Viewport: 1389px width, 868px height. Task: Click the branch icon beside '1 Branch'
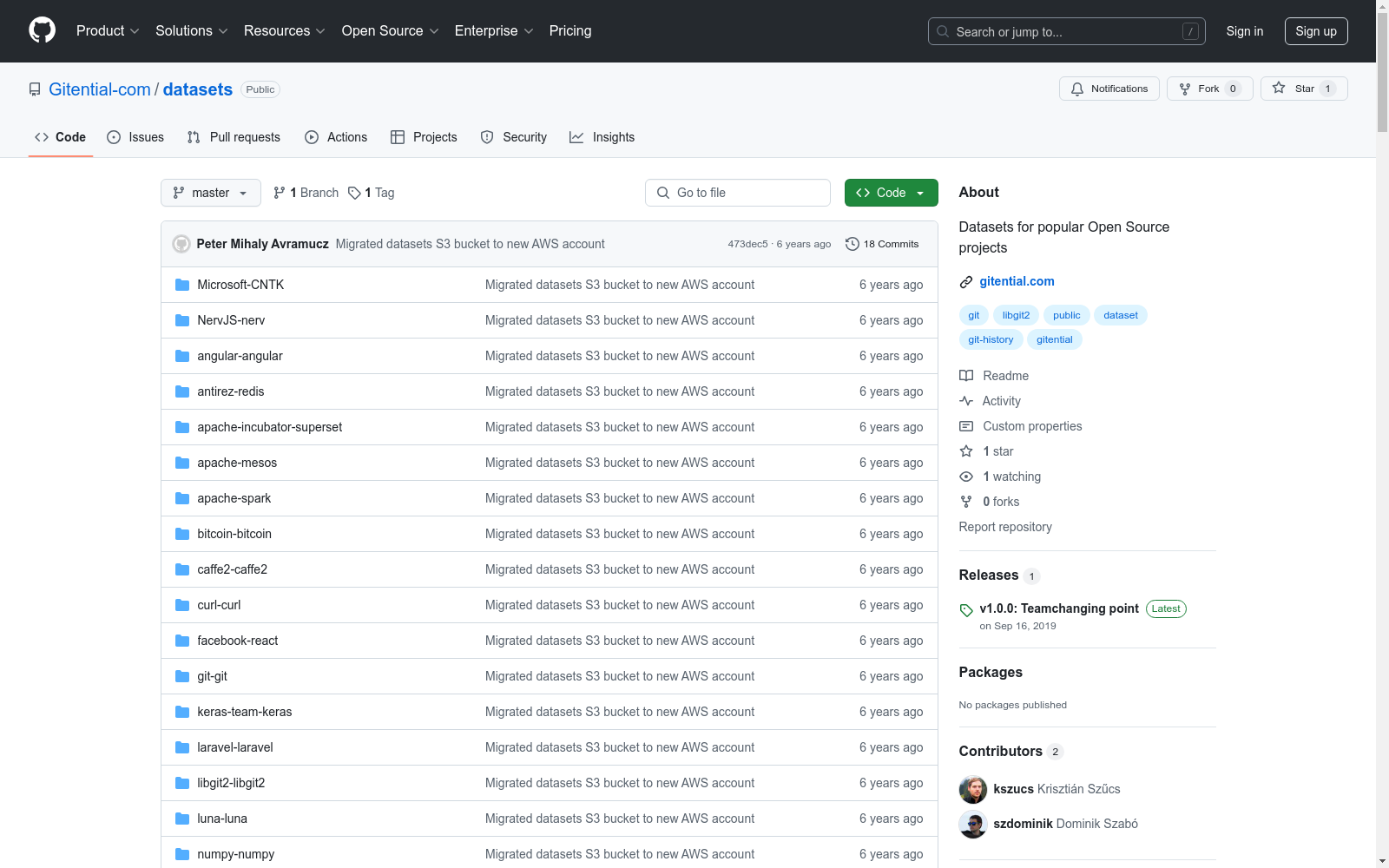280,193
